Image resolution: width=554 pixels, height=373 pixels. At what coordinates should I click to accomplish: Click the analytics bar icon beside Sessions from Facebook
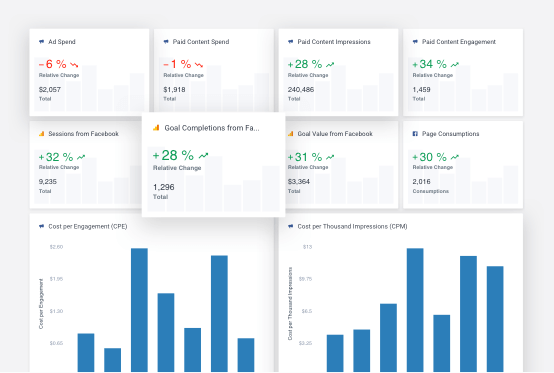tap(41, 134)
